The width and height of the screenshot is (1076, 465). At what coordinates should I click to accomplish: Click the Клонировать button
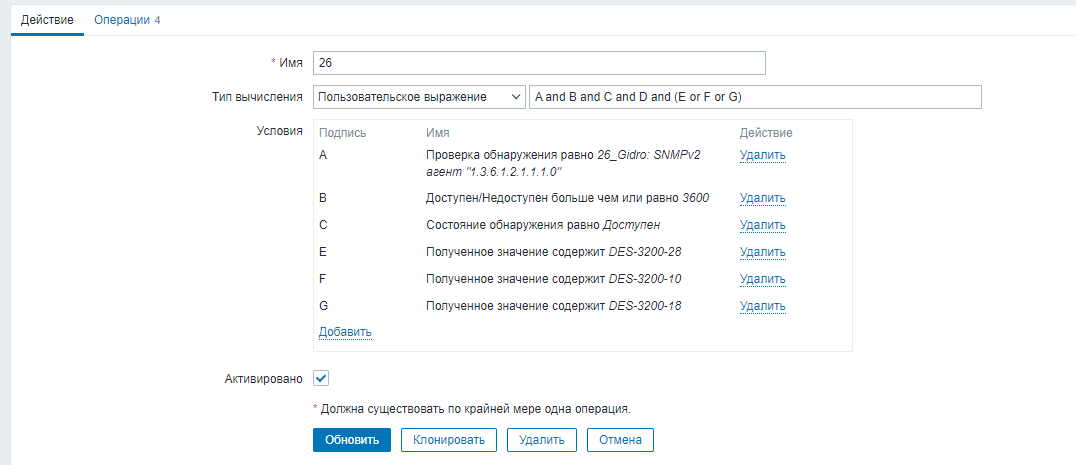[x=449, y=440]
